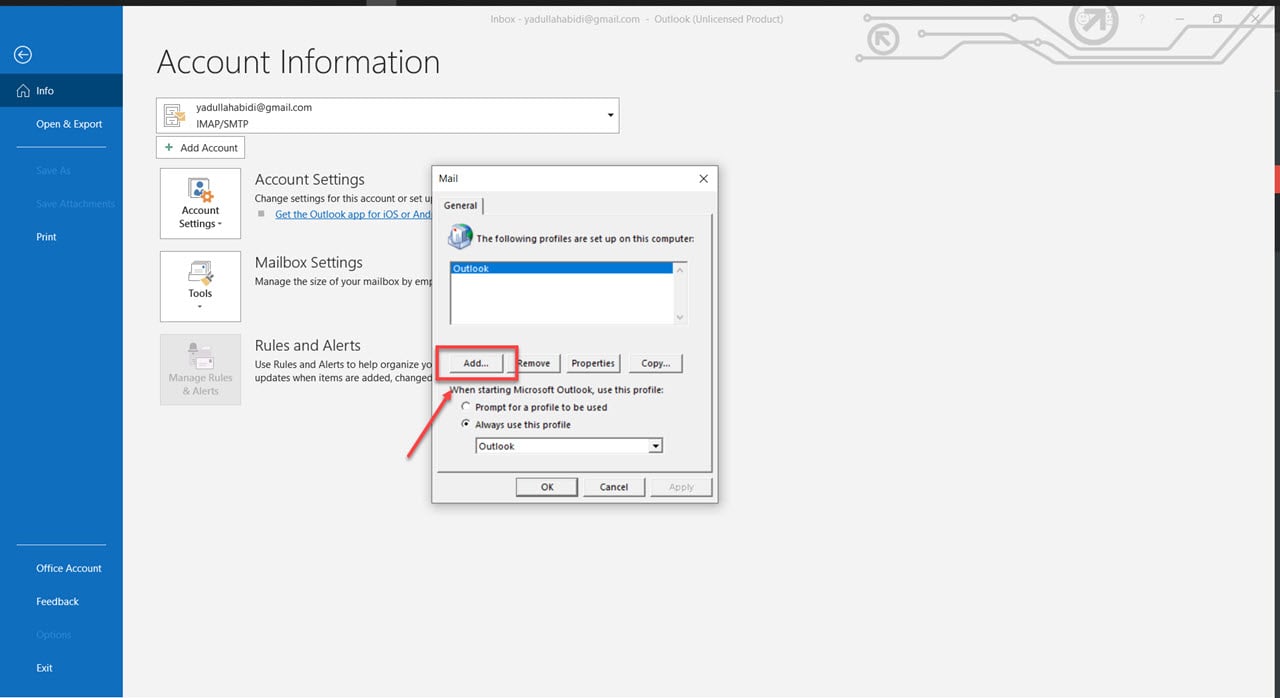The height and width of the screenshot is (698, 1280).
Task: Click the profile list scroll up arrow
Action: [x=681, y=270]
